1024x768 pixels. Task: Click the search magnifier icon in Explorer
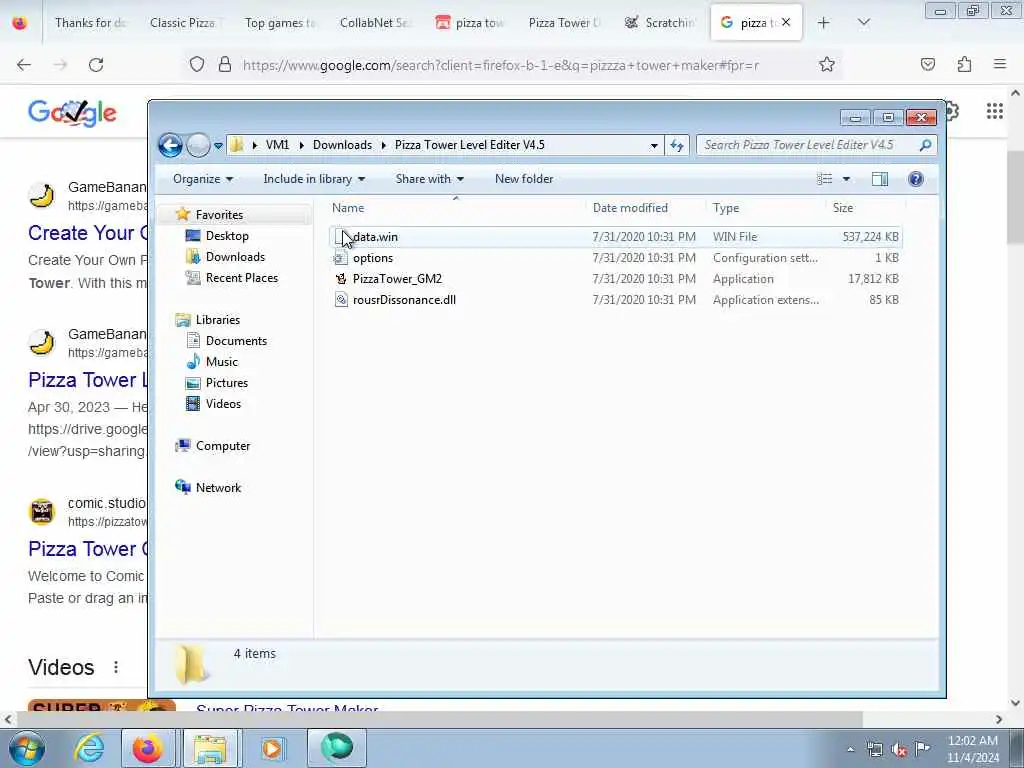coord(925,145)
